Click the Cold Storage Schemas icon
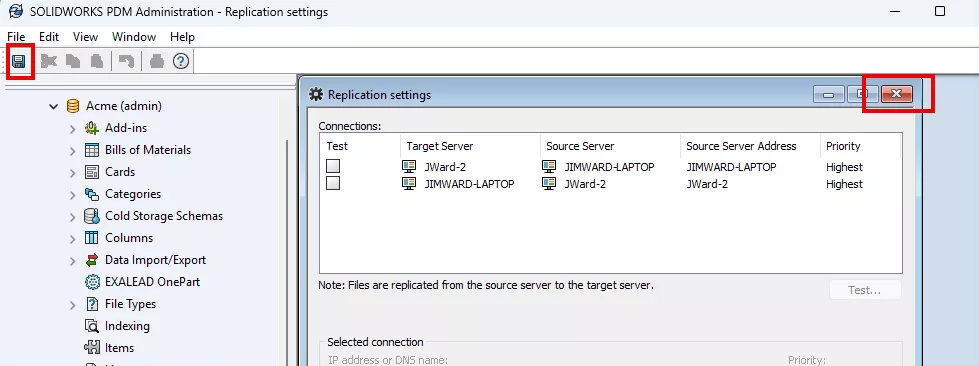The height and width of the screenshot is (366, 979). click(92, 216)
